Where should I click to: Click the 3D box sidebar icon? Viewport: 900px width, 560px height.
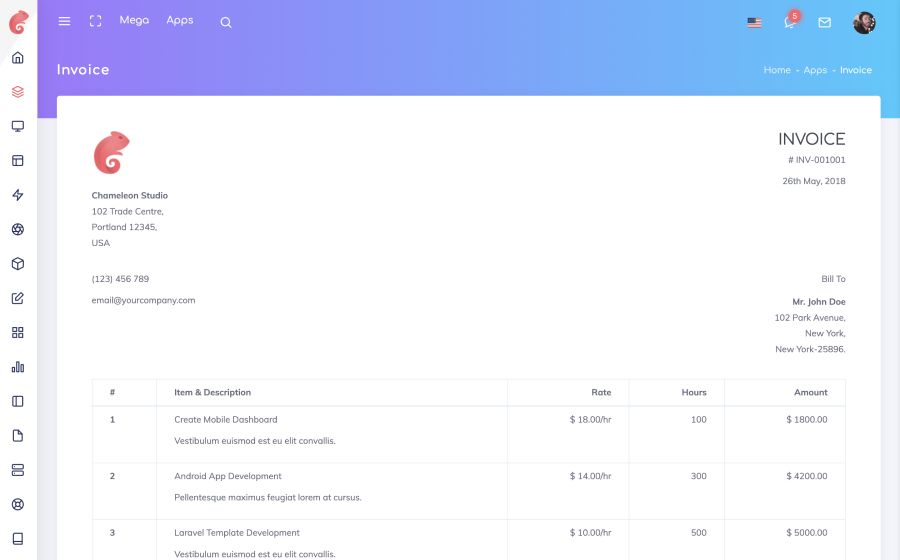click(17, 264)
